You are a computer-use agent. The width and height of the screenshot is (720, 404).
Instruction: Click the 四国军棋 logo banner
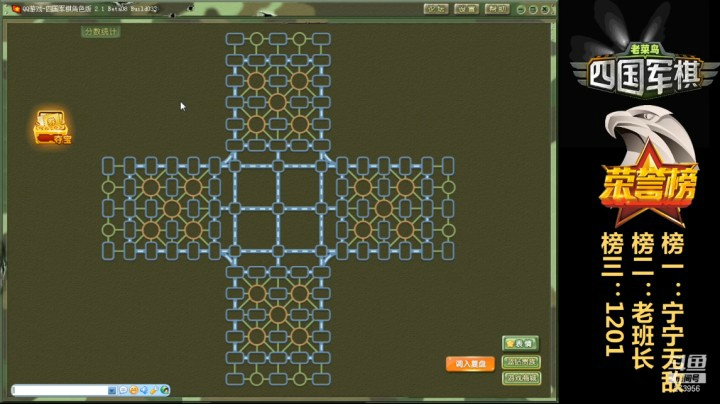645,71
